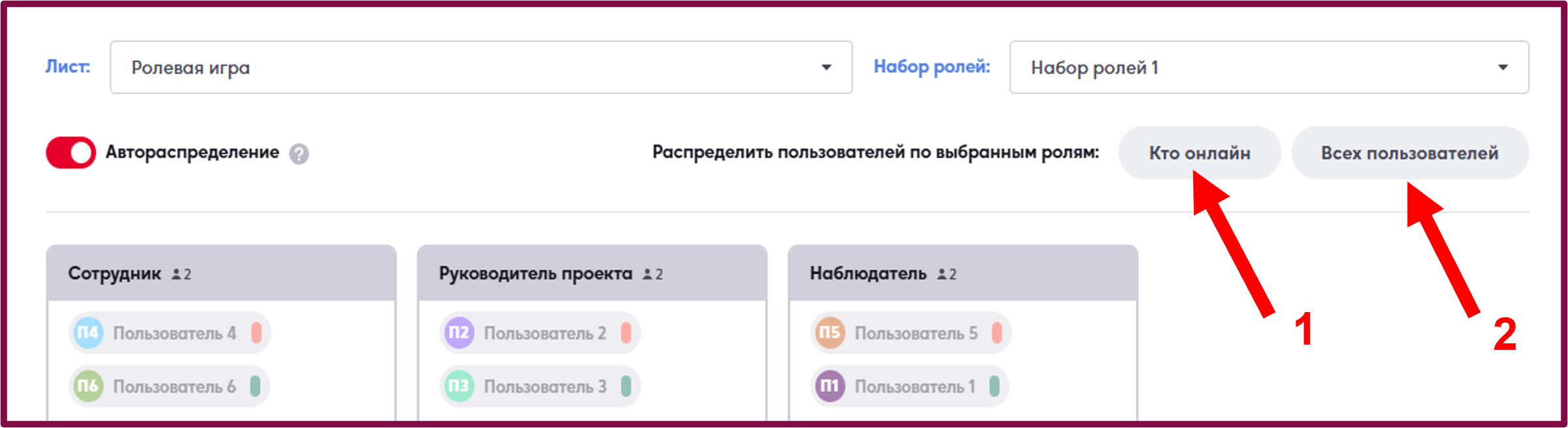Select the Сотрудник role header
This screenshot has height=428, width=1568.
tap(221, 273)
